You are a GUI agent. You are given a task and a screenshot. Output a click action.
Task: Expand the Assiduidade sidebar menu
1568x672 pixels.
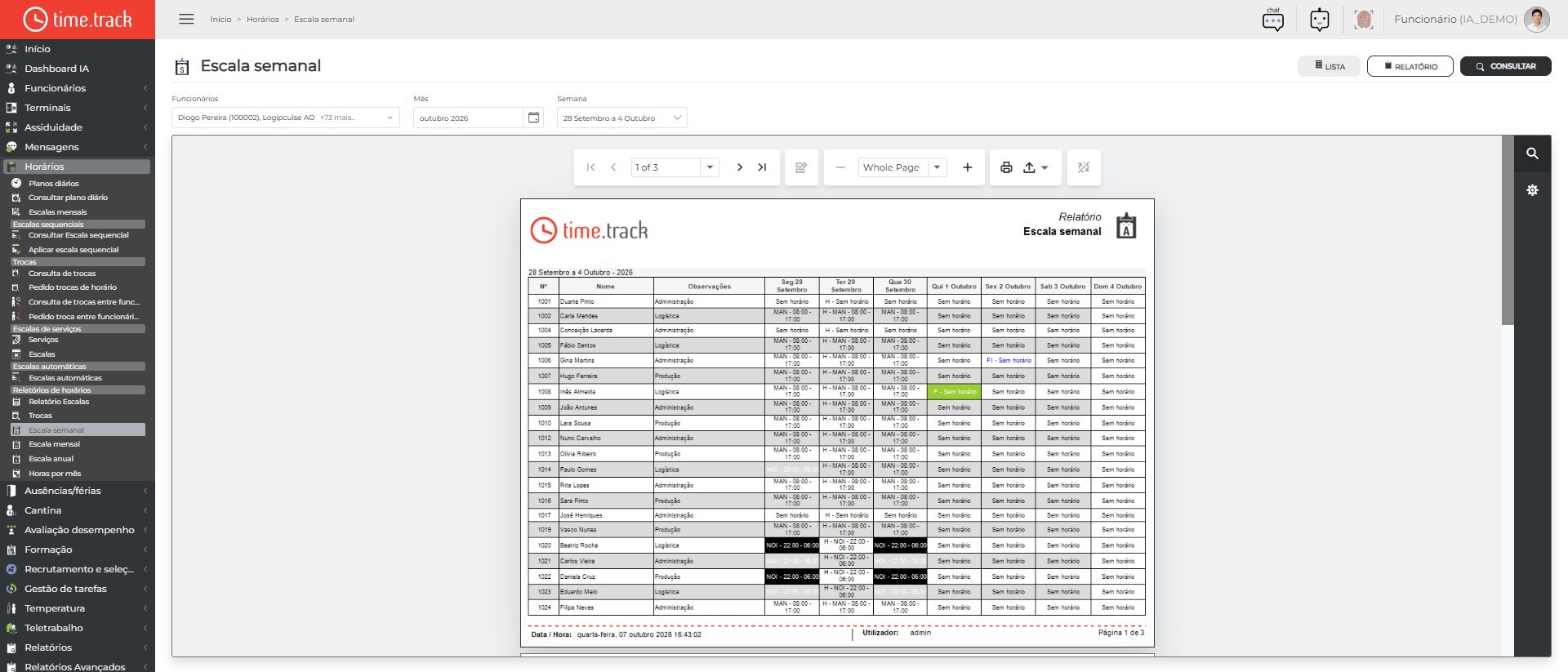tap(78, 127)
